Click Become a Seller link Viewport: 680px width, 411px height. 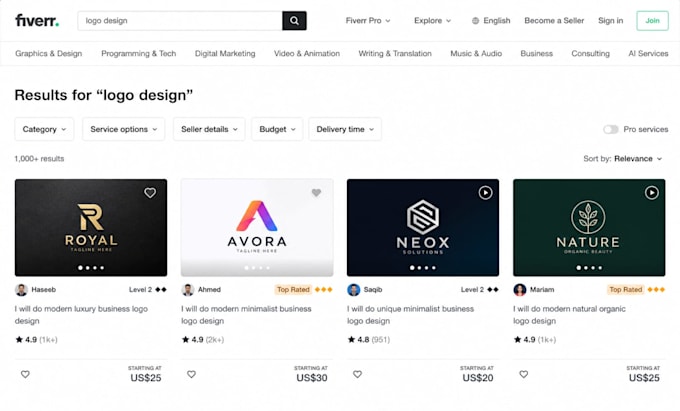click(554, 21)
